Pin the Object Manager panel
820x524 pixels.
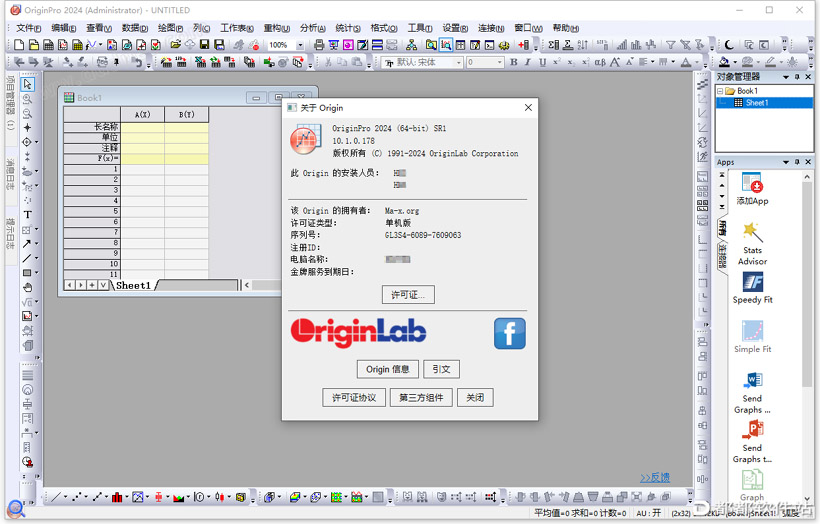[x=797, y=77]
